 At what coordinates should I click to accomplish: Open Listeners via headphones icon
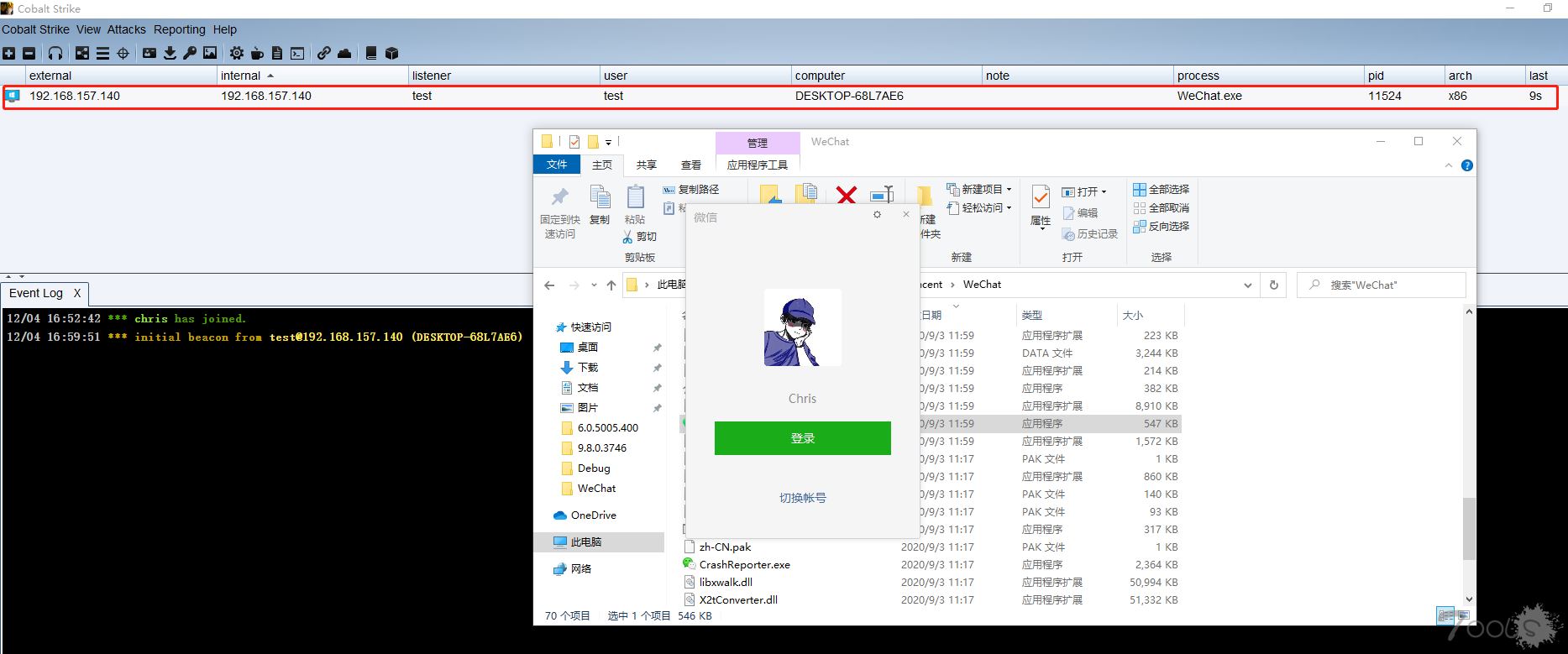click(55, 53)
